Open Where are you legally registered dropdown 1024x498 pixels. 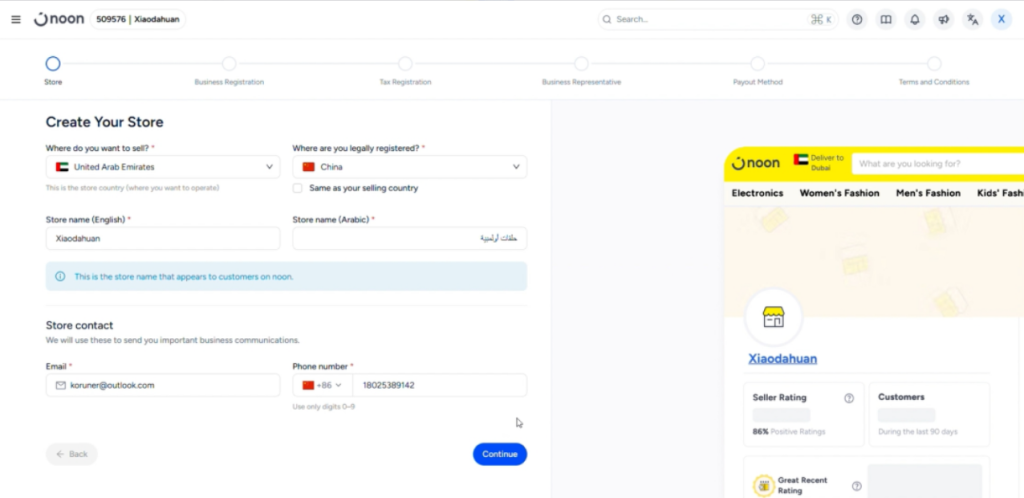coord(409,167)
